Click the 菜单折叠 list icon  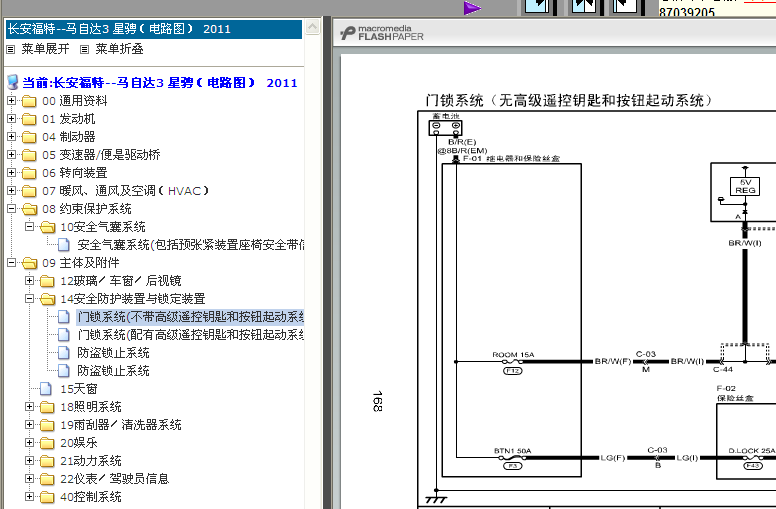point(85,50)
